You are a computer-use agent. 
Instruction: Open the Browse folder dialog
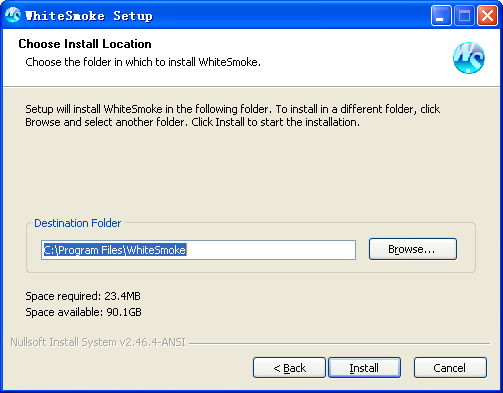click(413, 249)
